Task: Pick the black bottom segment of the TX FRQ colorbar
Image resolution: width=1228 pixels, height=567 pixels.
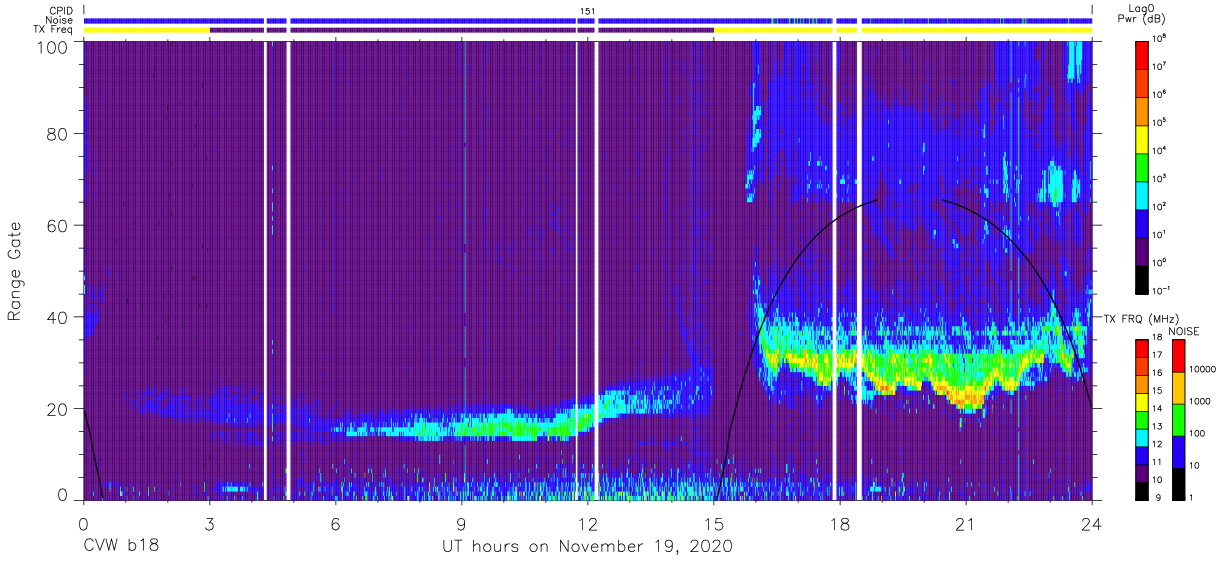Action: tap(1143, 491)
